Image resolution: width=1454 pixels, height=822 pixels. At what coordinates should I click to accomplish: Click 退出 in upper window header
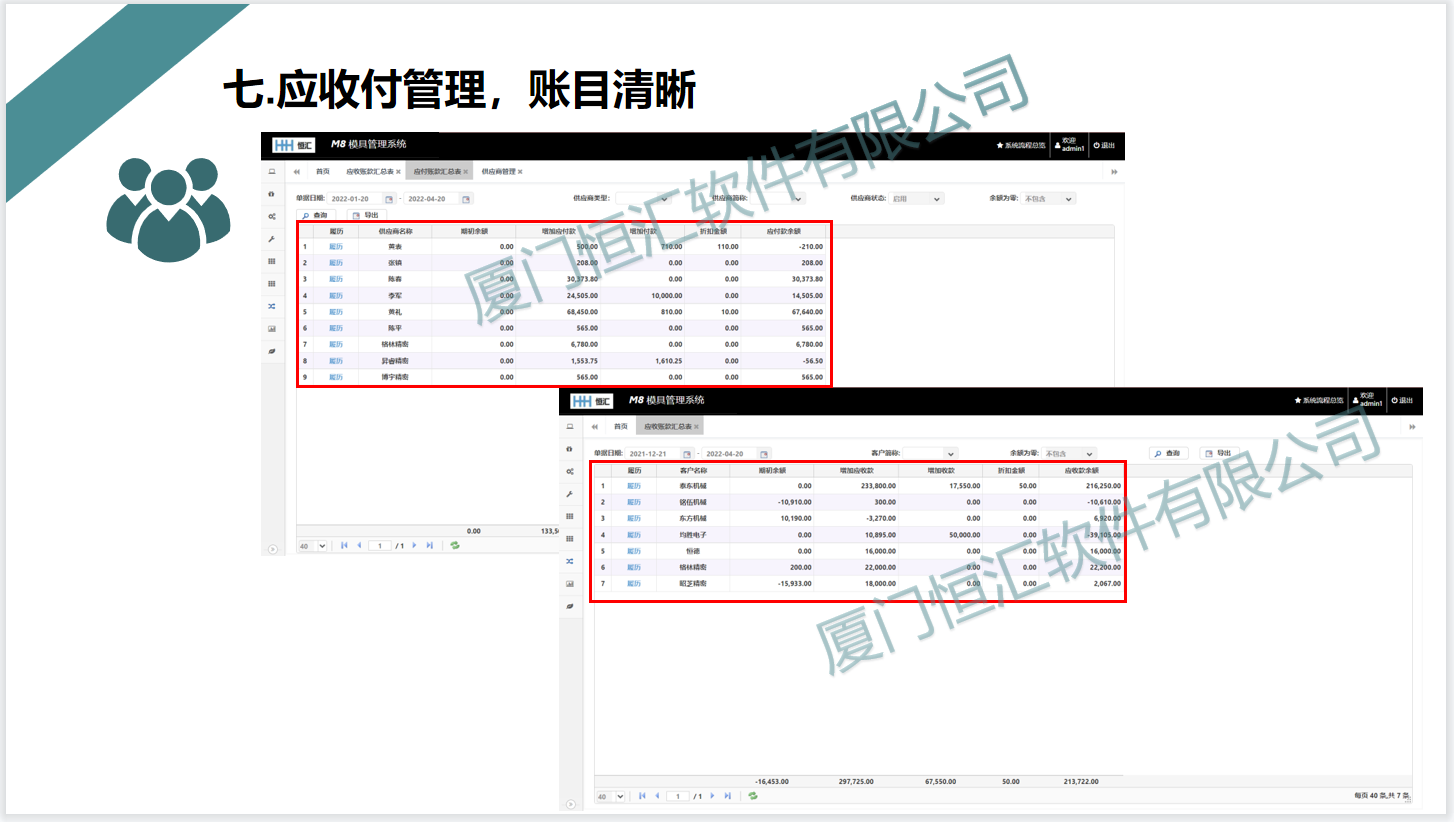[x=1104, y=146]
